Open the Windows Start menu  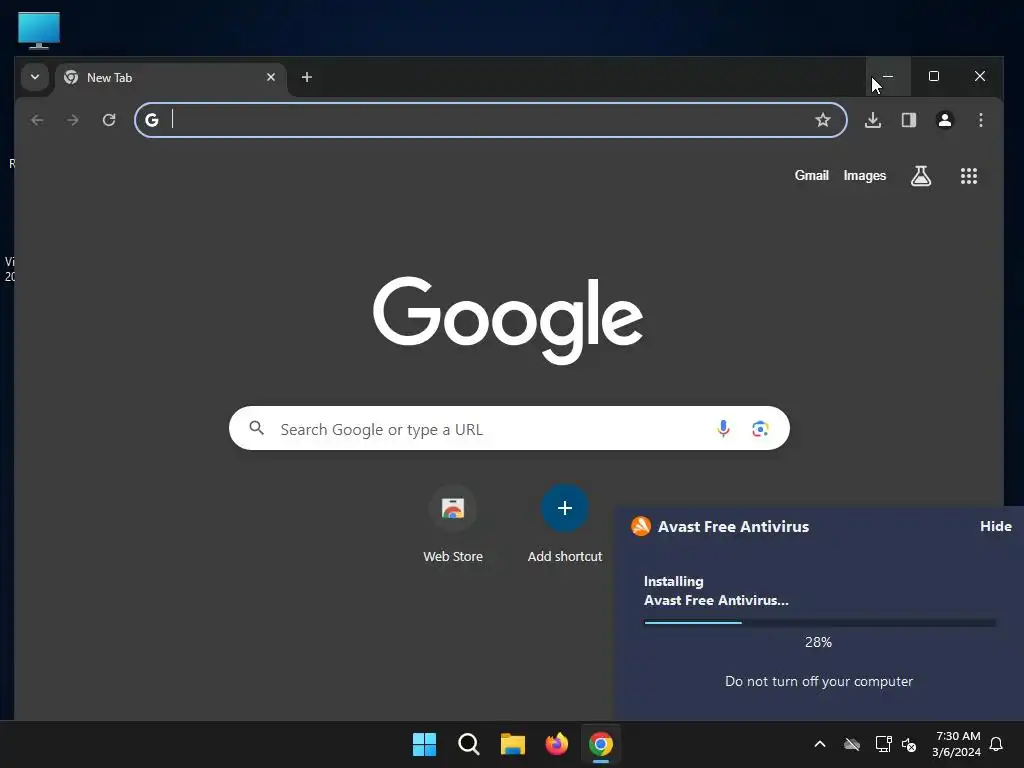tap(424, 744)
